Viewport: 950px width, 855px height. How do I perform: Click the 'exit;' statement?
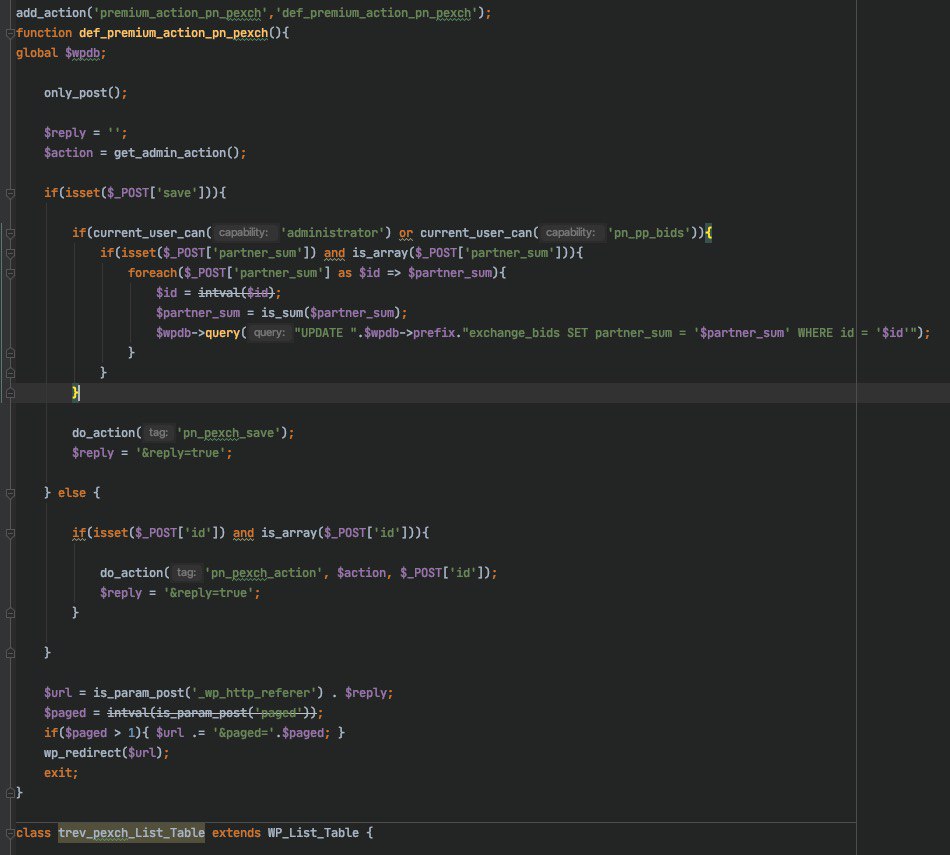coord(61,773)
